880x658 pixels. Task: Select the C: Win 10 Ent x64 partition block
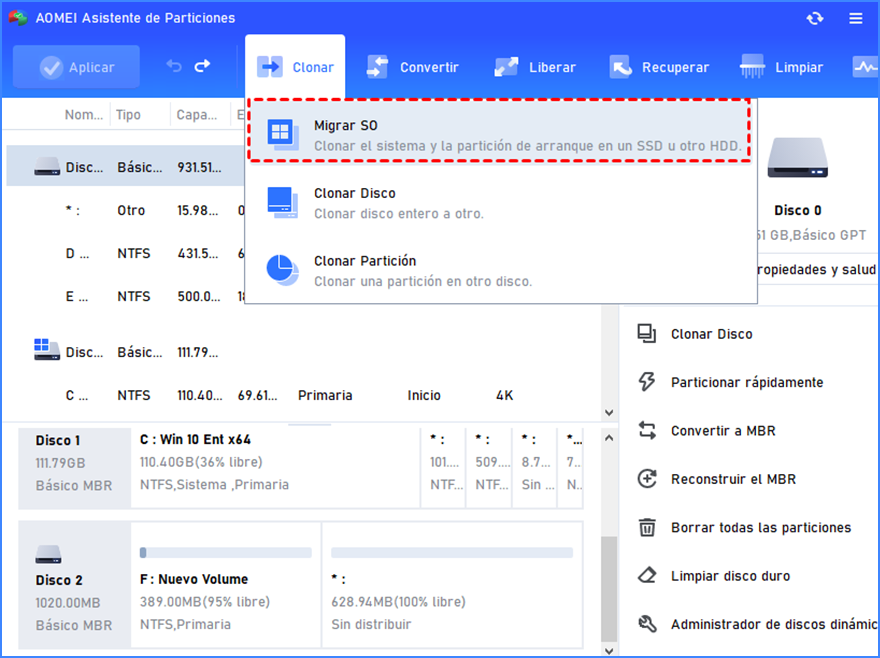(276, 468)
